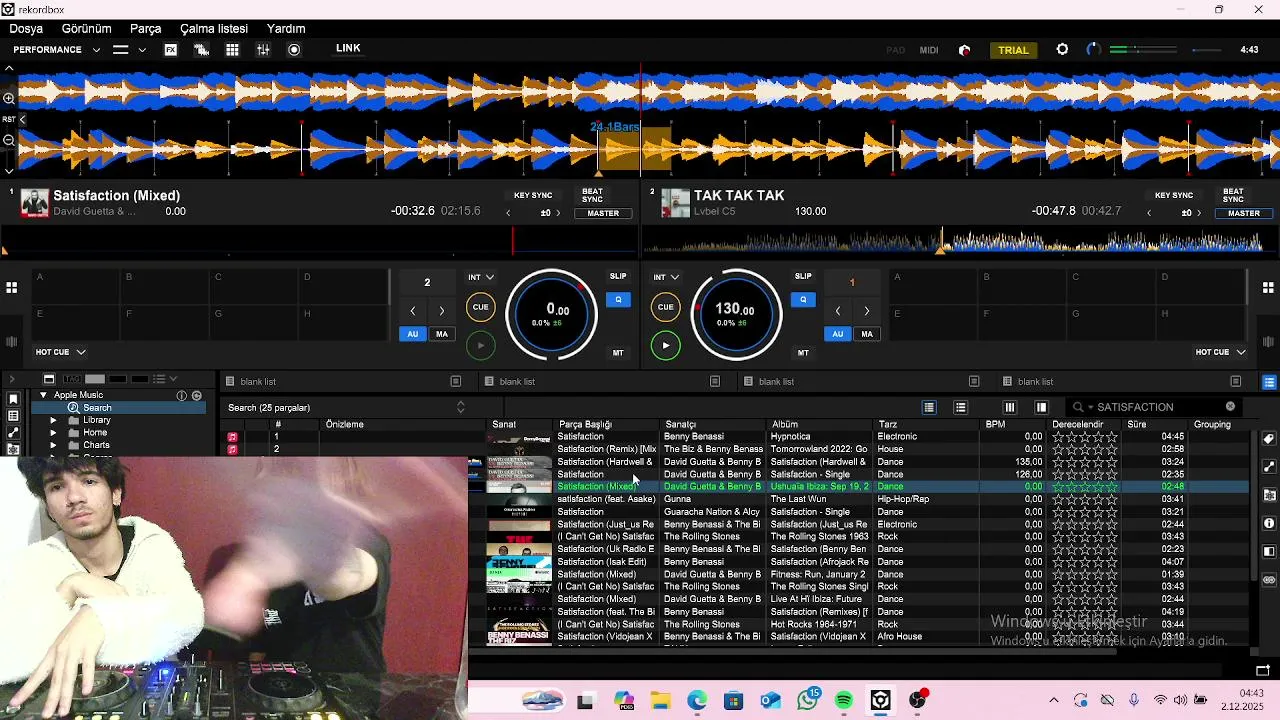
Task: Toggle deck 2 SLIP mode
Action: [803, 277]
